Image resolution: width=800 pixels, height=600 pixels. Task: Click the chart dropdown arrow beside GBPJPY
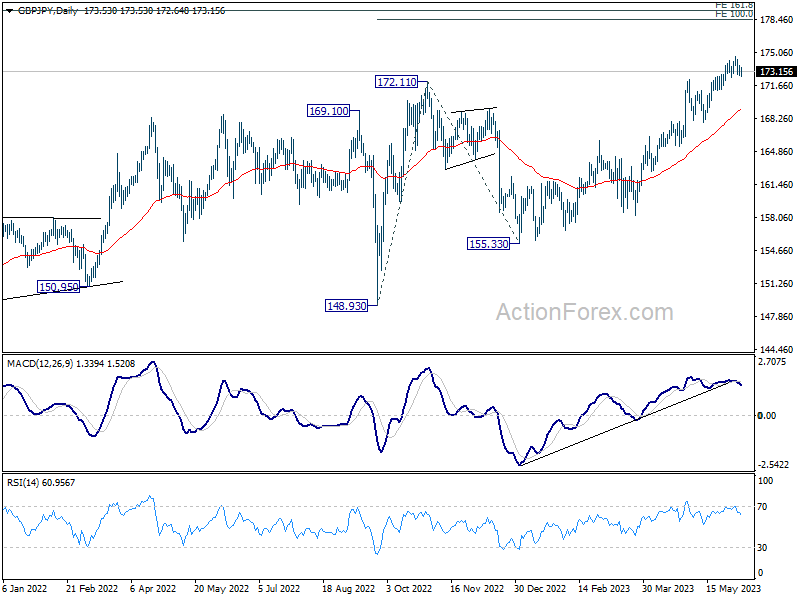9,11
